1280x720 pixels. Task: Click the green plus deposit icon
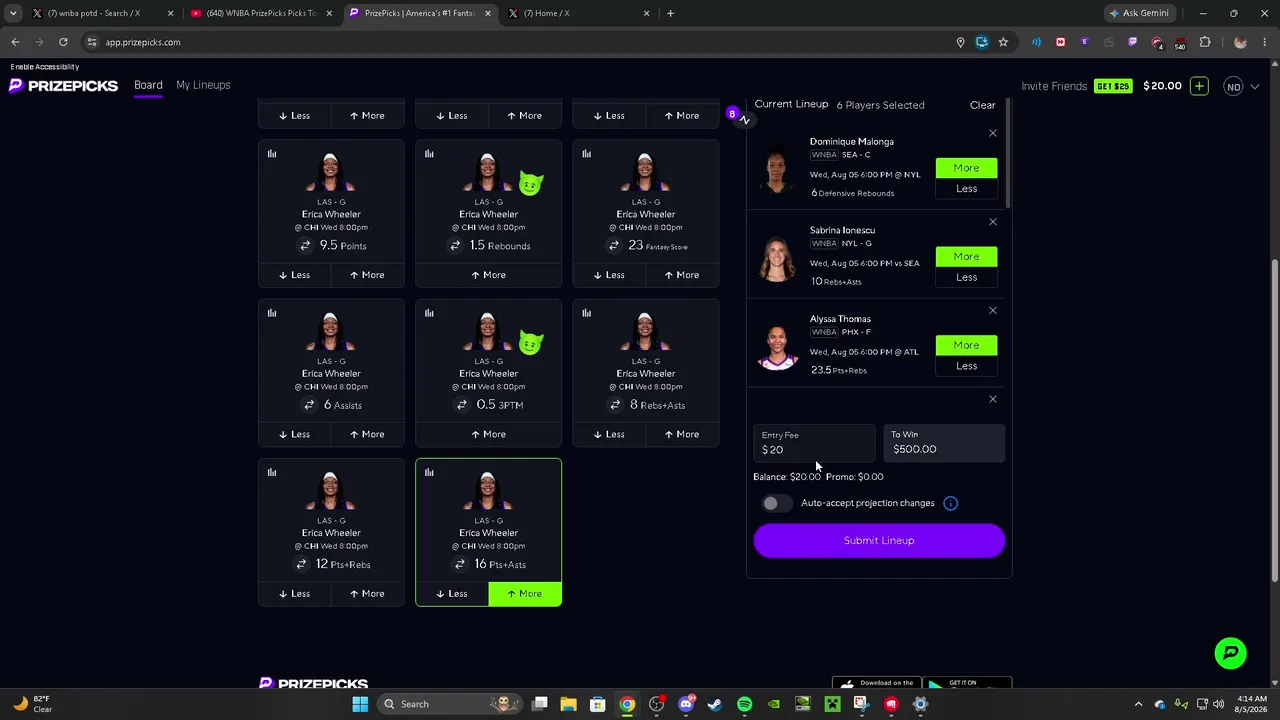[x=1199, y=86]
